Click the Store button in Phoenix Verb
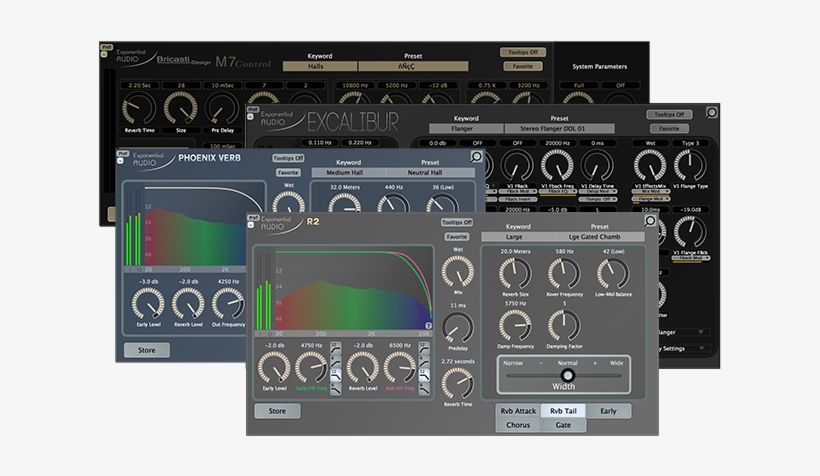 [146, 350]
